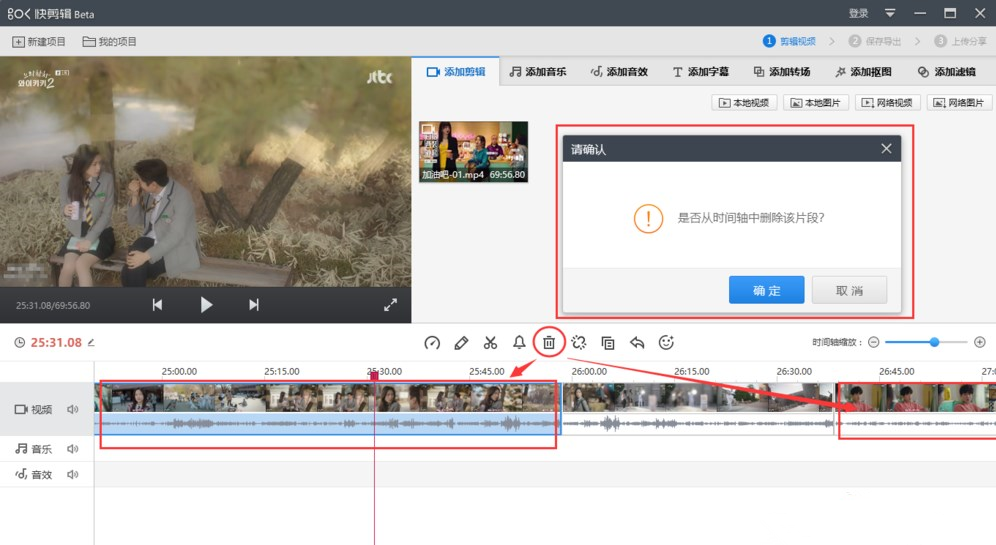Screen dimensions: 996x545
Task: Mute the 音乐 music track
Action: tap(73, 449)
